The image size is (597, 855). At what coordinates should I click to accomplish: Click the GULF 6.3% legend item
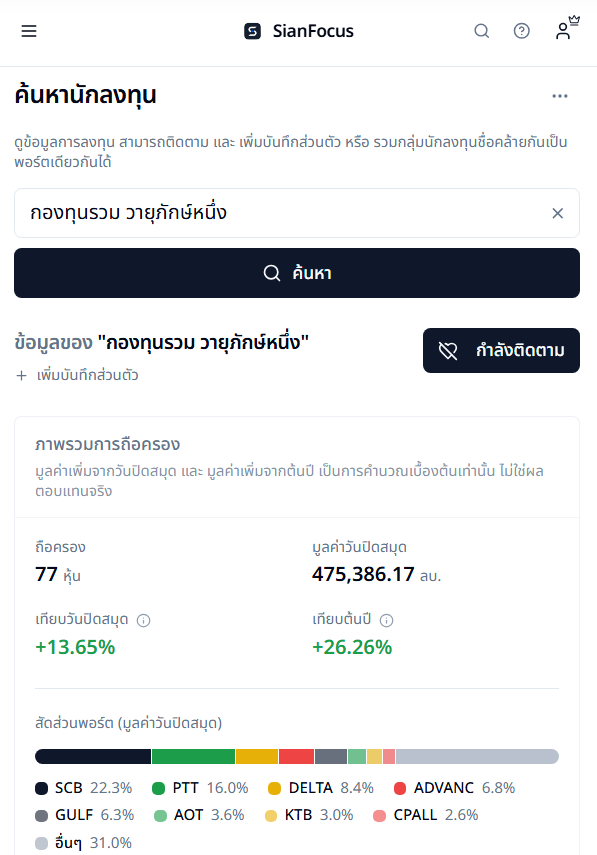[x=85, y=815]
